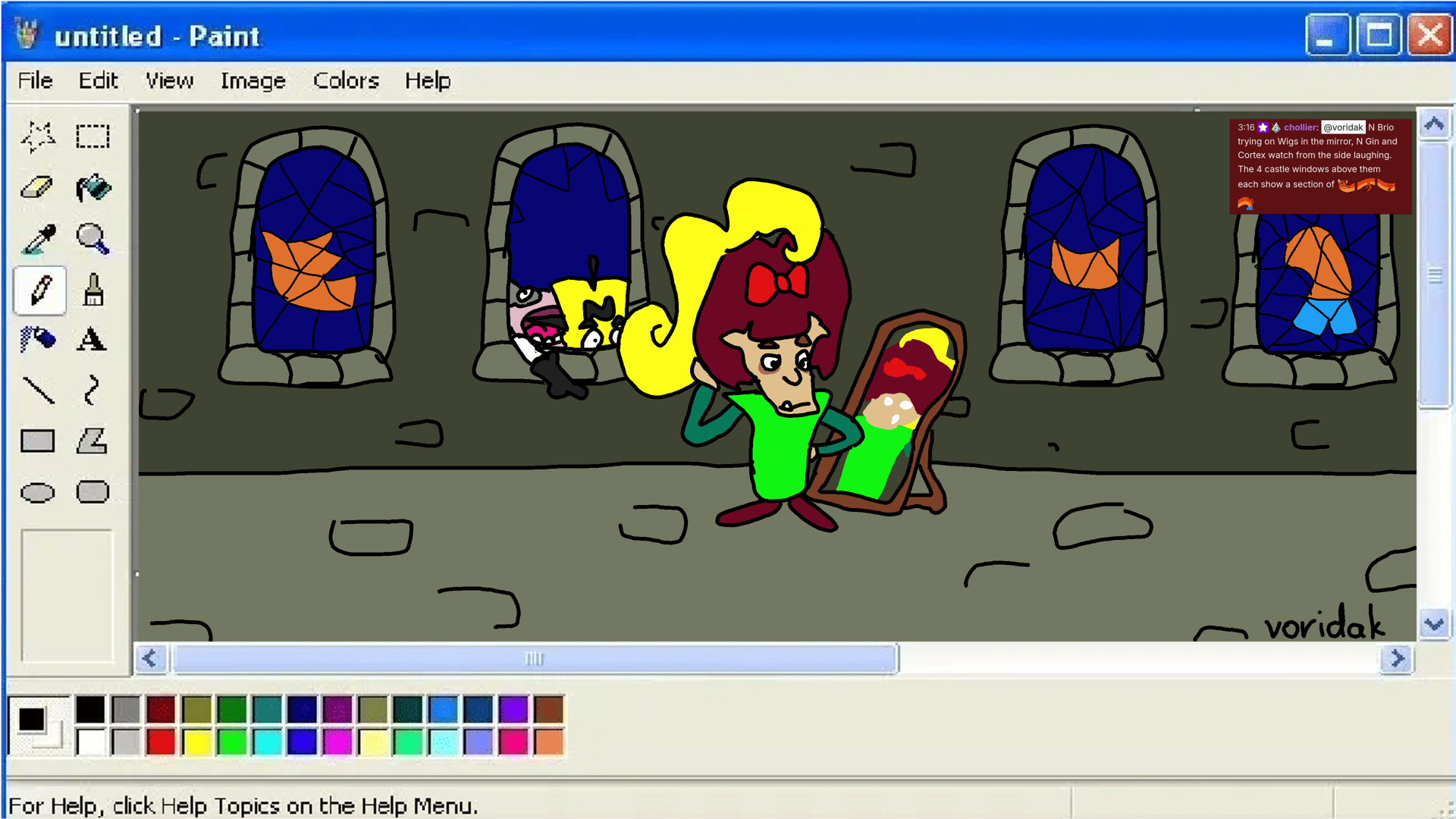Activate the Polygon tool

(93, 441)
